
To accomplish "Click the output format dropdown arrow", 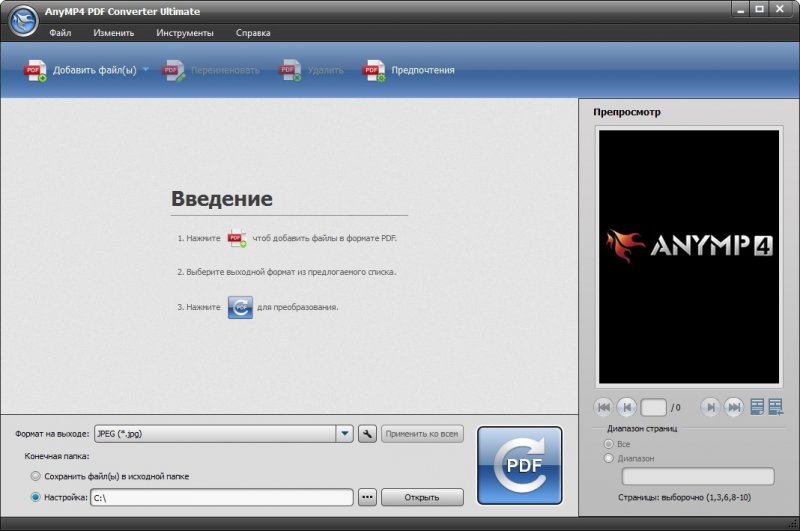I will [x=344, y=434].
